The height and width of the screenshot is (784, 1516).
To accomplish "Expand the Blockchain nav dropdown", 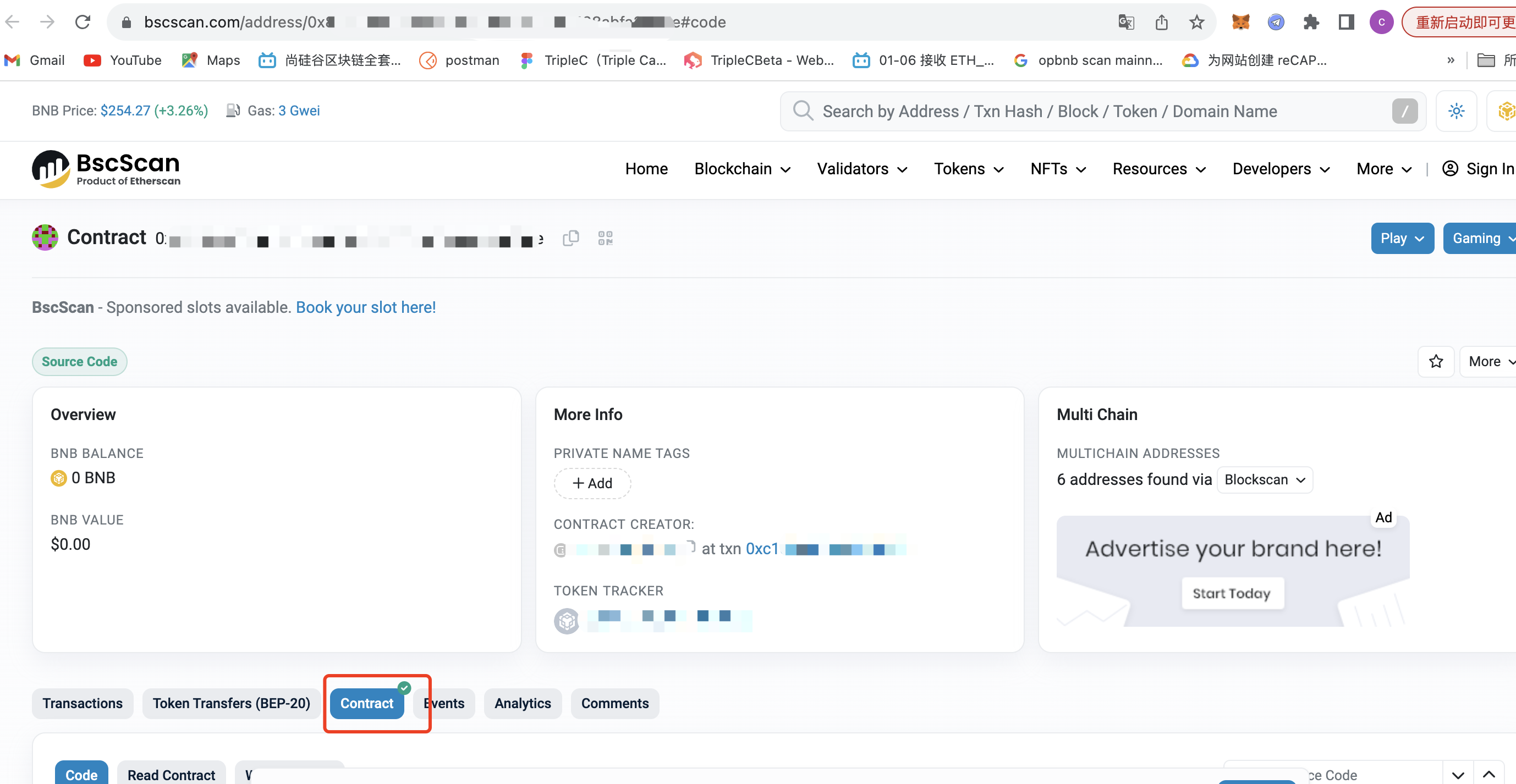I will point(741,169).
